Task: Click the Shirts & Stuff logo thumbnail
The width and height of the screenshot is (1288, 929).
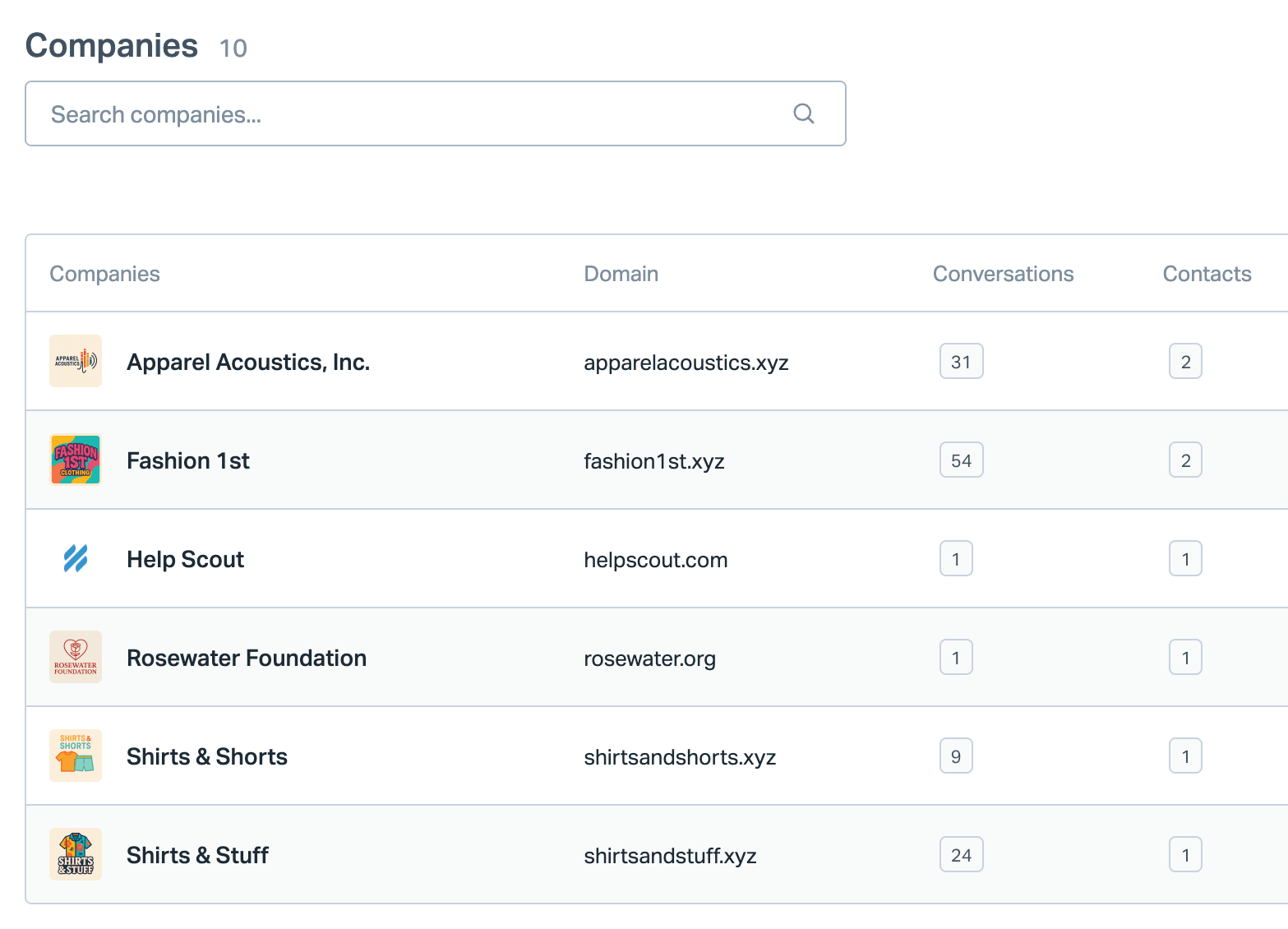Action: 76,854
